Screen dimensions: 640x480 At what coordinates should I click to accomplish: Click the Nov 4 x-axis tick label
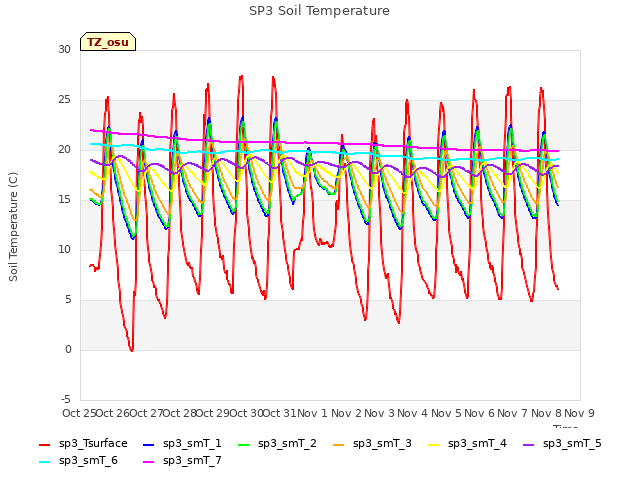point(413,413)
